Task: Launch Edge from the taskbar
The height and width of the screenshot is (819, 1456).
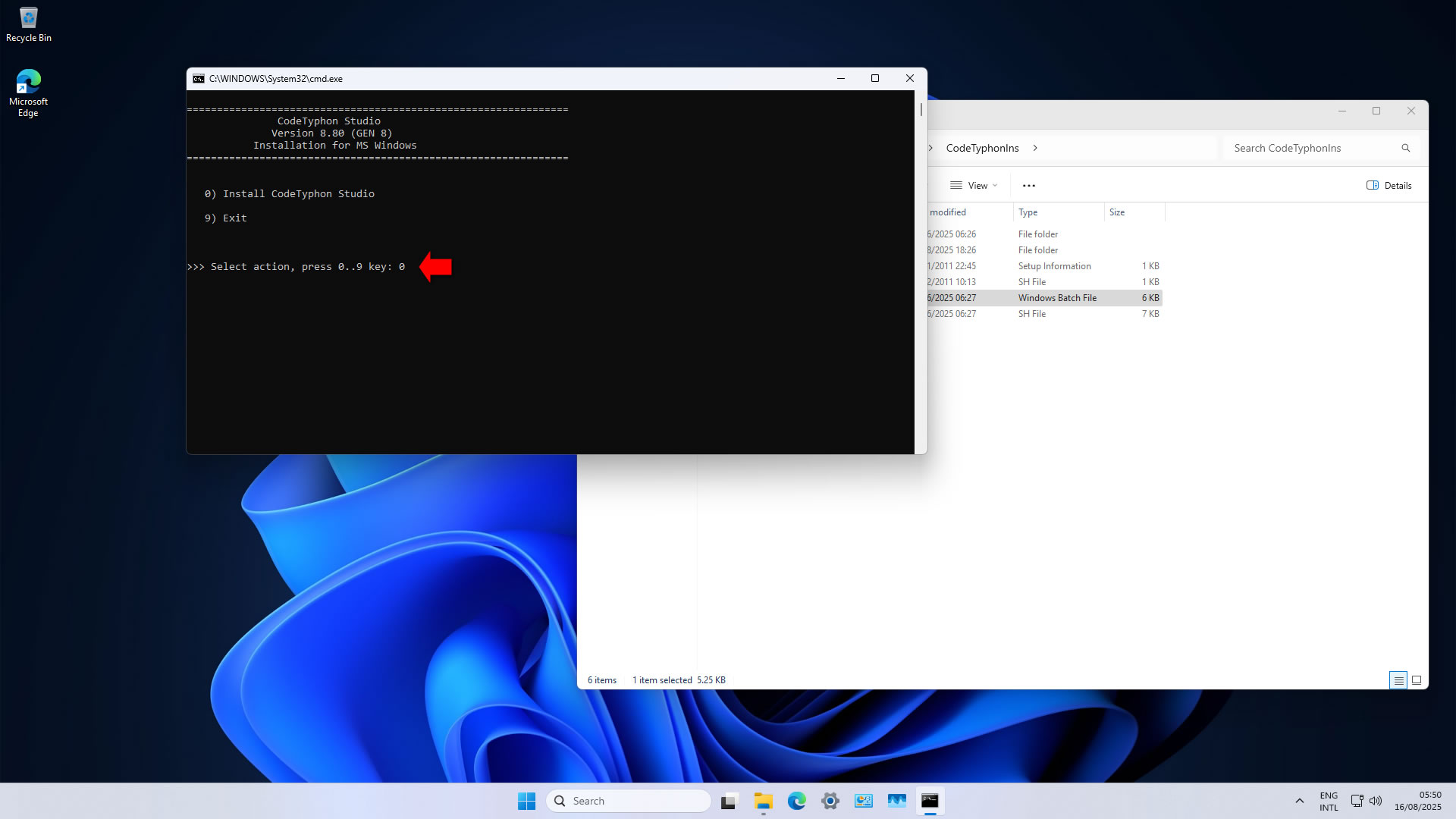Action: tap(796, 801)
